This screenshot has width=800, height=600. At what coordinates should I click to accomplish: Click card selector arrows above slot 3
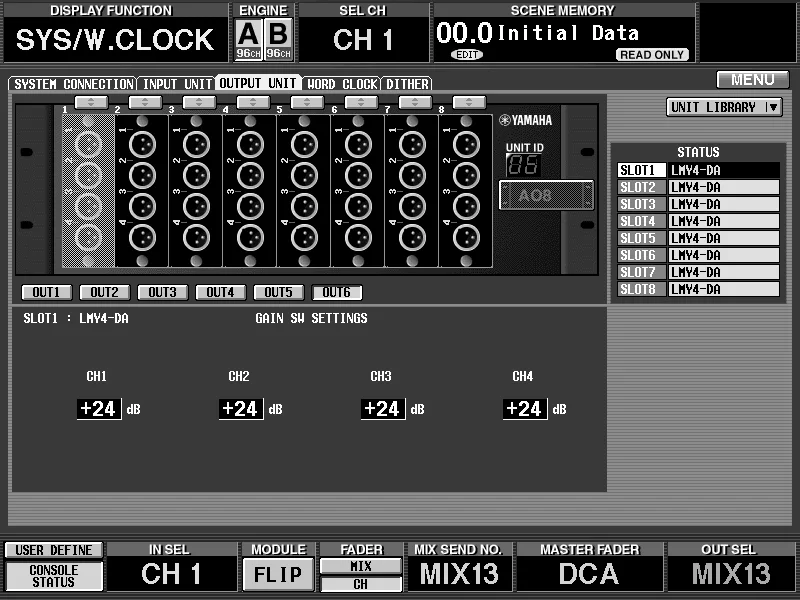(199, 102)
